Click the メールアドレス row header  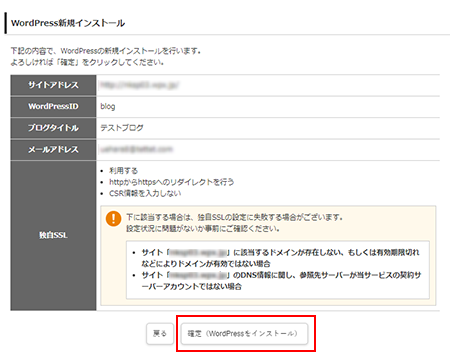pyautogui.click(x=53, y=149)
